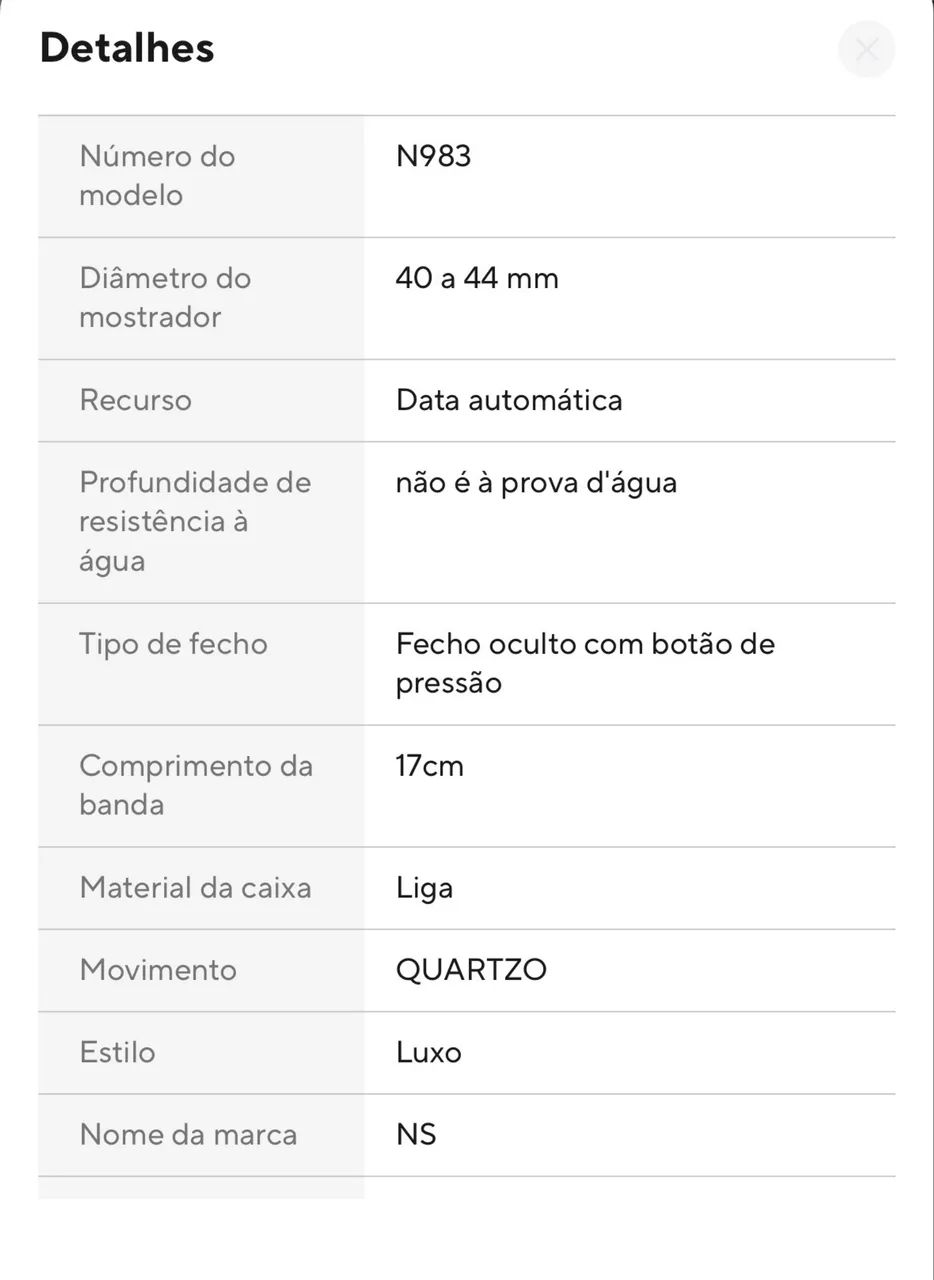Tap Profundidade de resistência à água label

coord(195,522)
